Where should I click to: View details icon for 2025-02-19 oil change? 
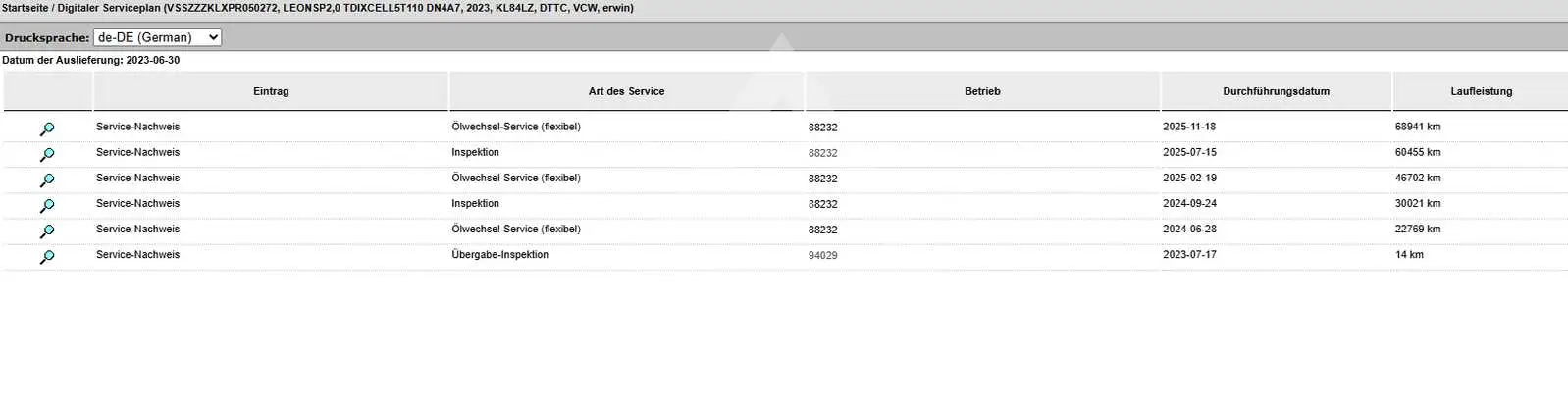point(47,179)
